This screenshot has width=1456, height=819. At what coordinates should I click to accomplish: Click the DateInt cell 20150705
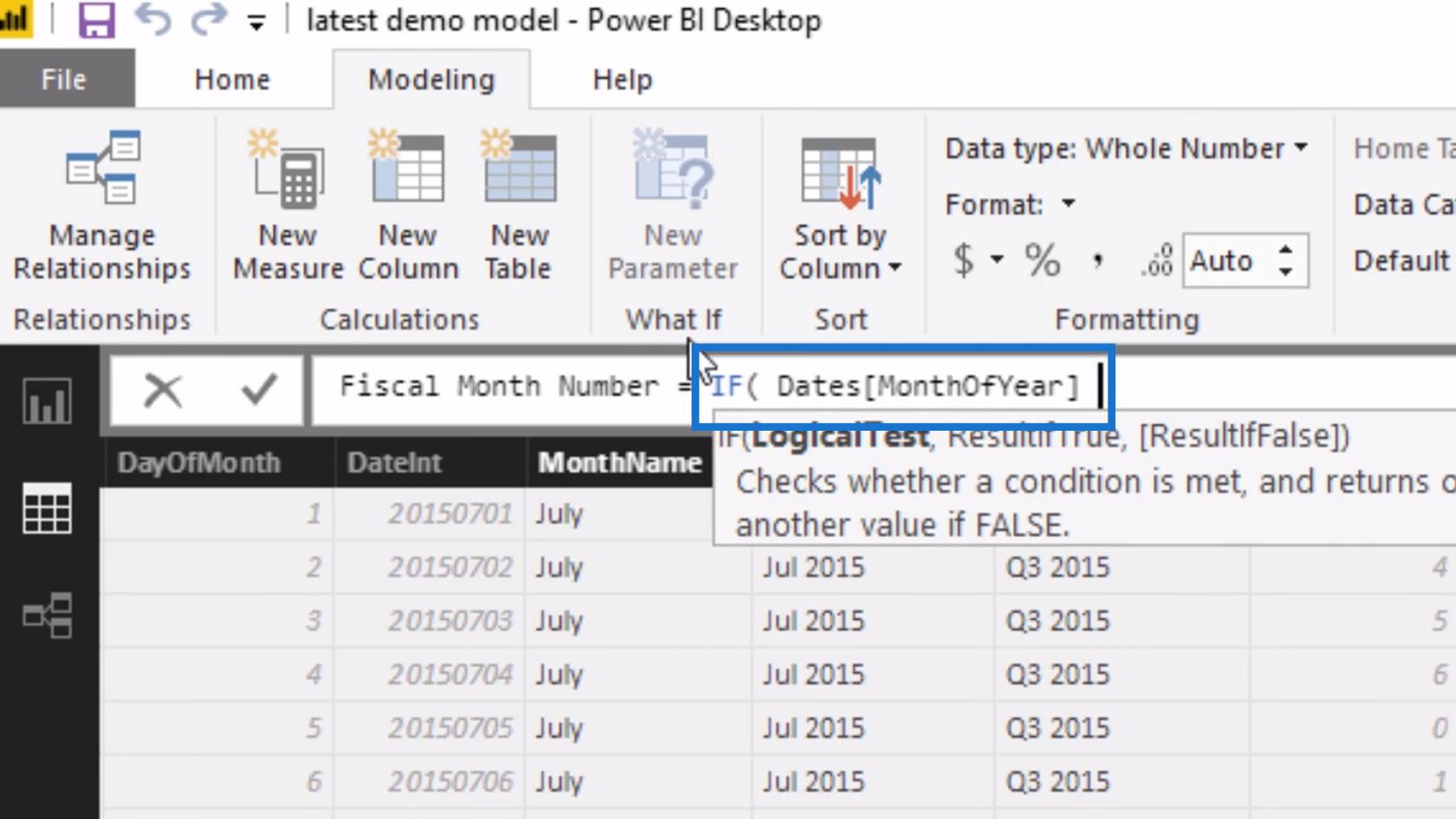point(430,729)
